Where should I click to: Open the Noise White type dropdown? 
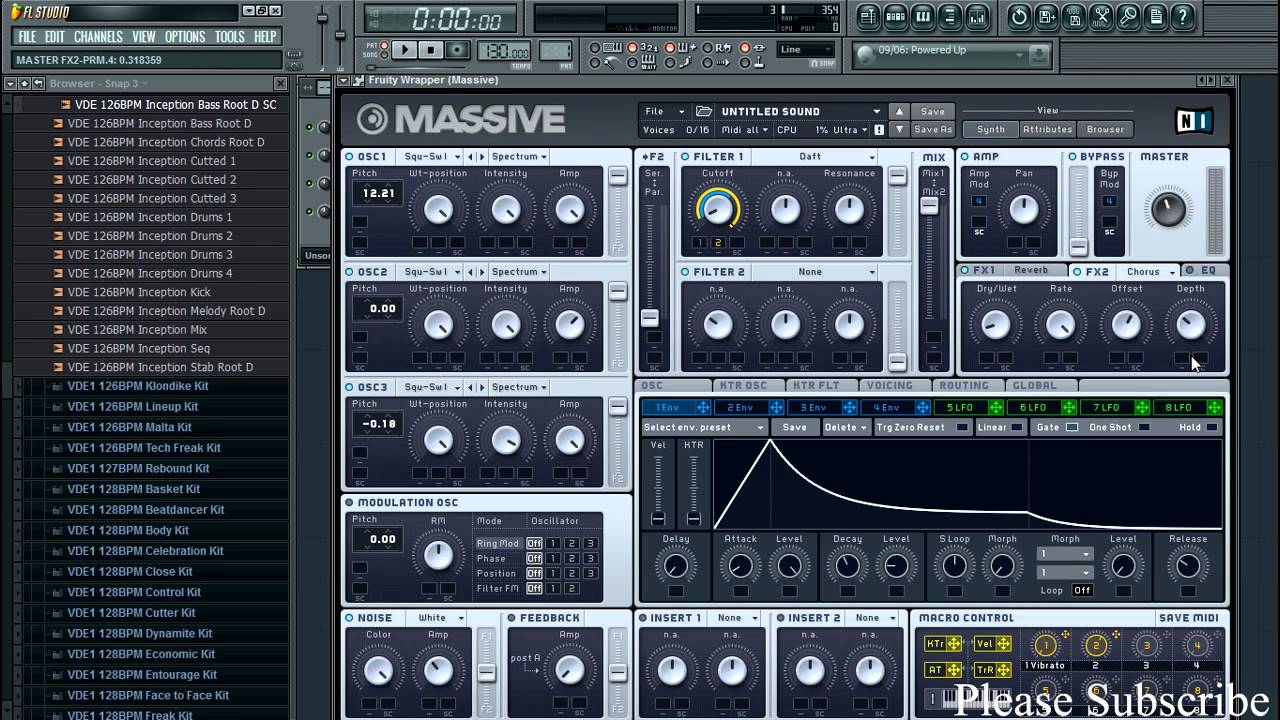click(x=440, y=618)
